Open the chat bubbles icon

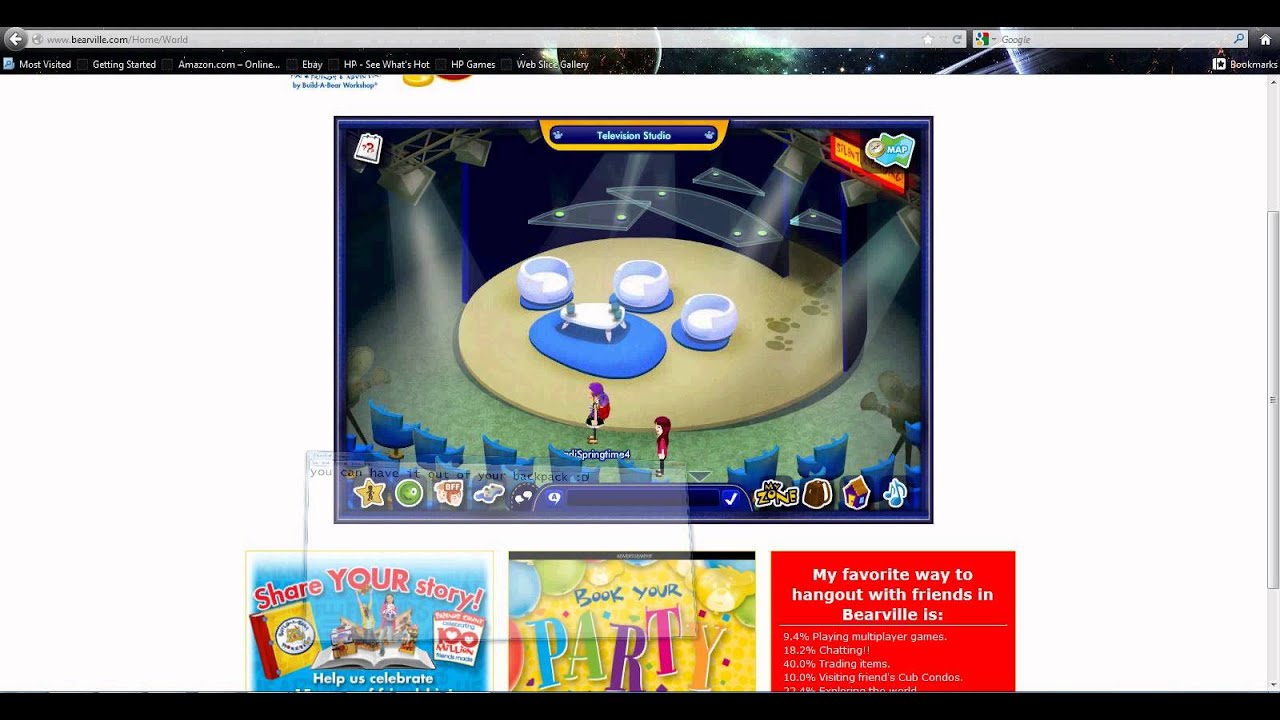pyautogui.click(x=522, y=496)
